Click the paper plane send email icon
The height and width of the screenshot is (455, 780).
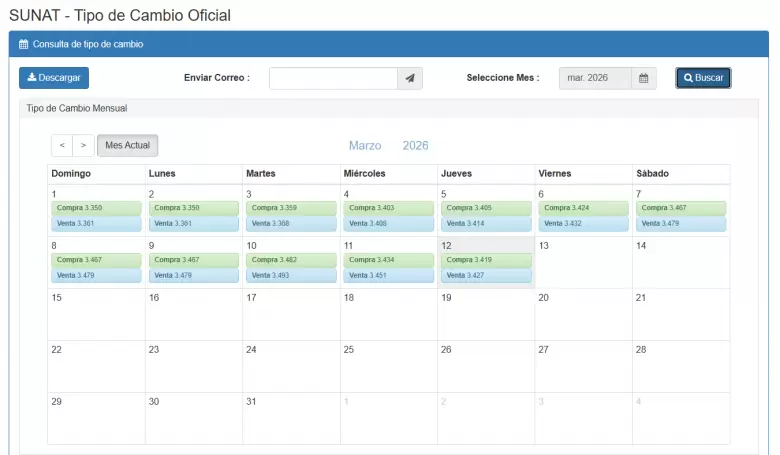click(x=410, y=78)
